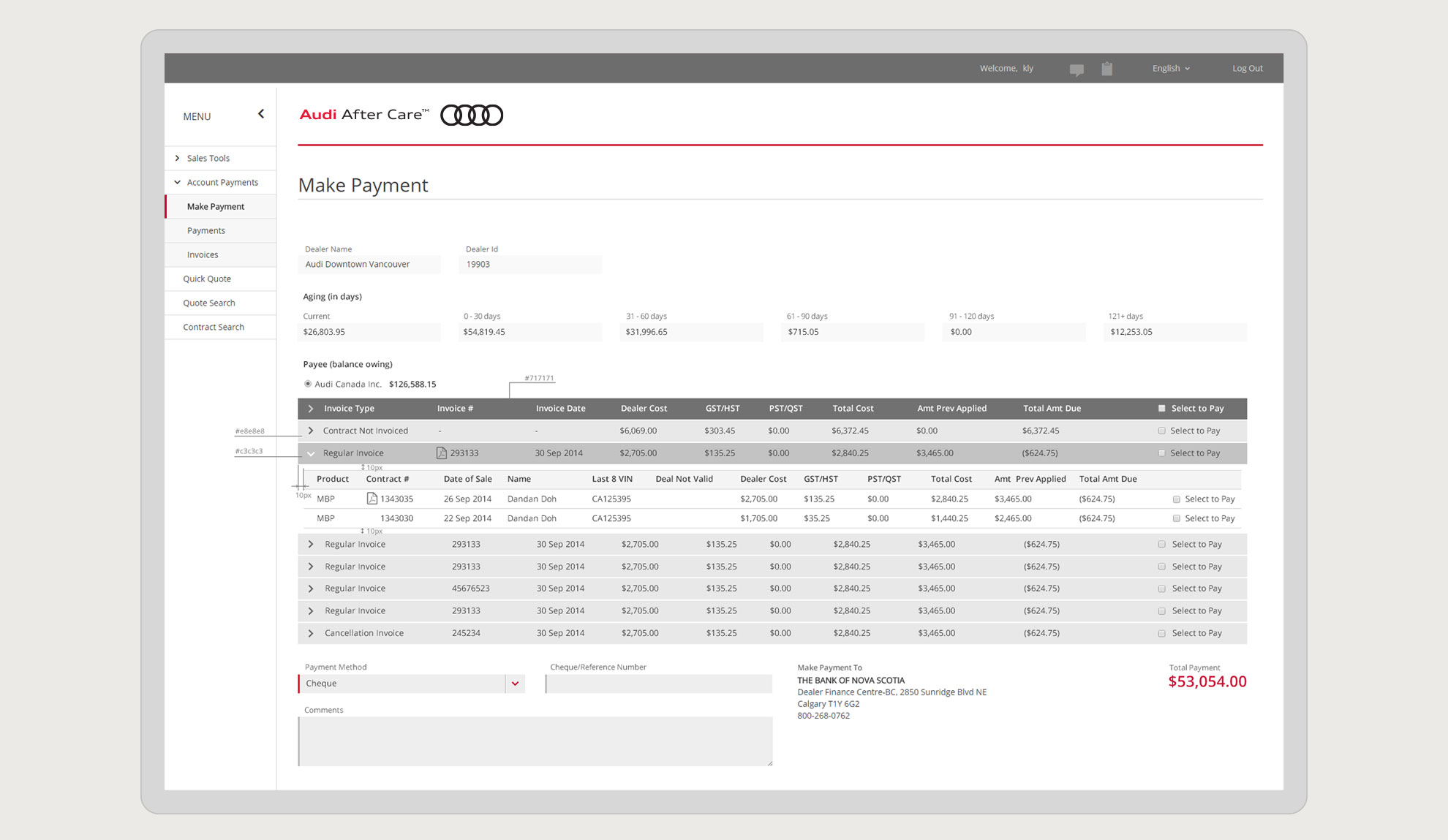Click the balance owing $126,588.15
1448x840 pixels.
[412, 384]
